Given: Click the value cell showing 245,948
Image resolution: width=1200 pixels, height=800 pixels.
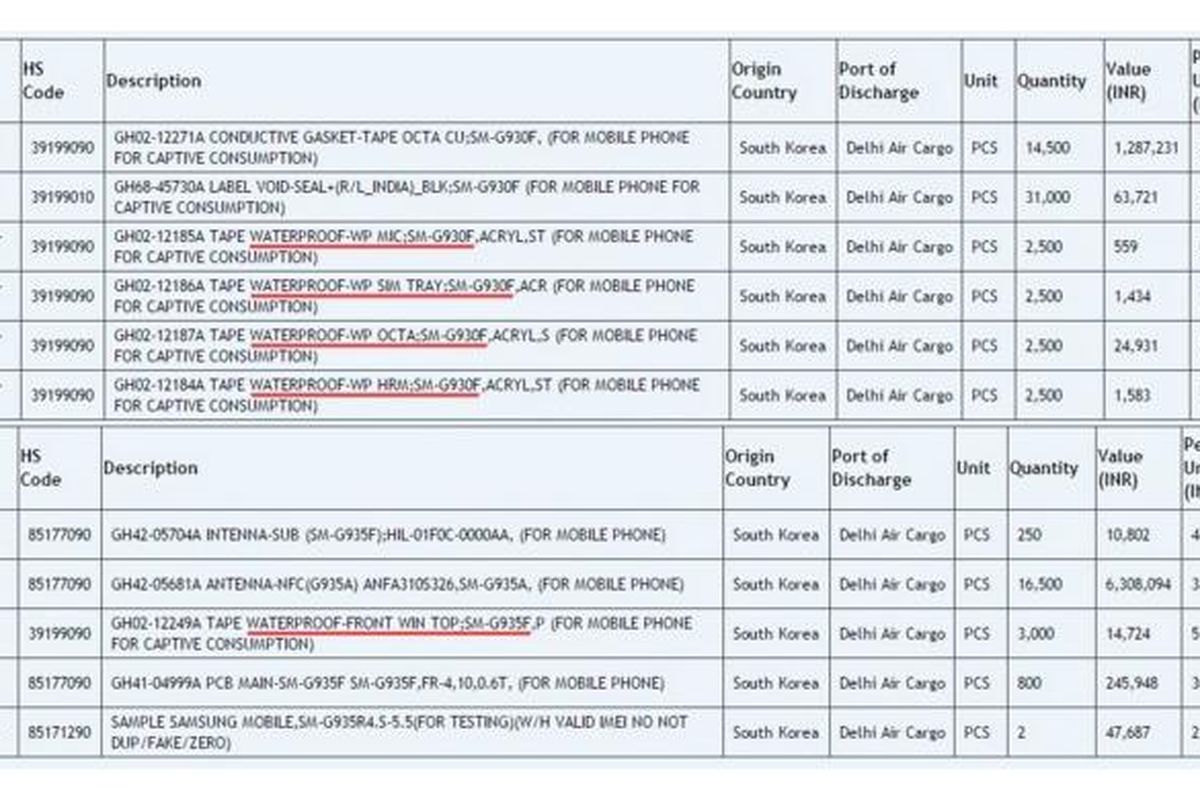Looking at the screenshot, I should (x=1132, y=684).
